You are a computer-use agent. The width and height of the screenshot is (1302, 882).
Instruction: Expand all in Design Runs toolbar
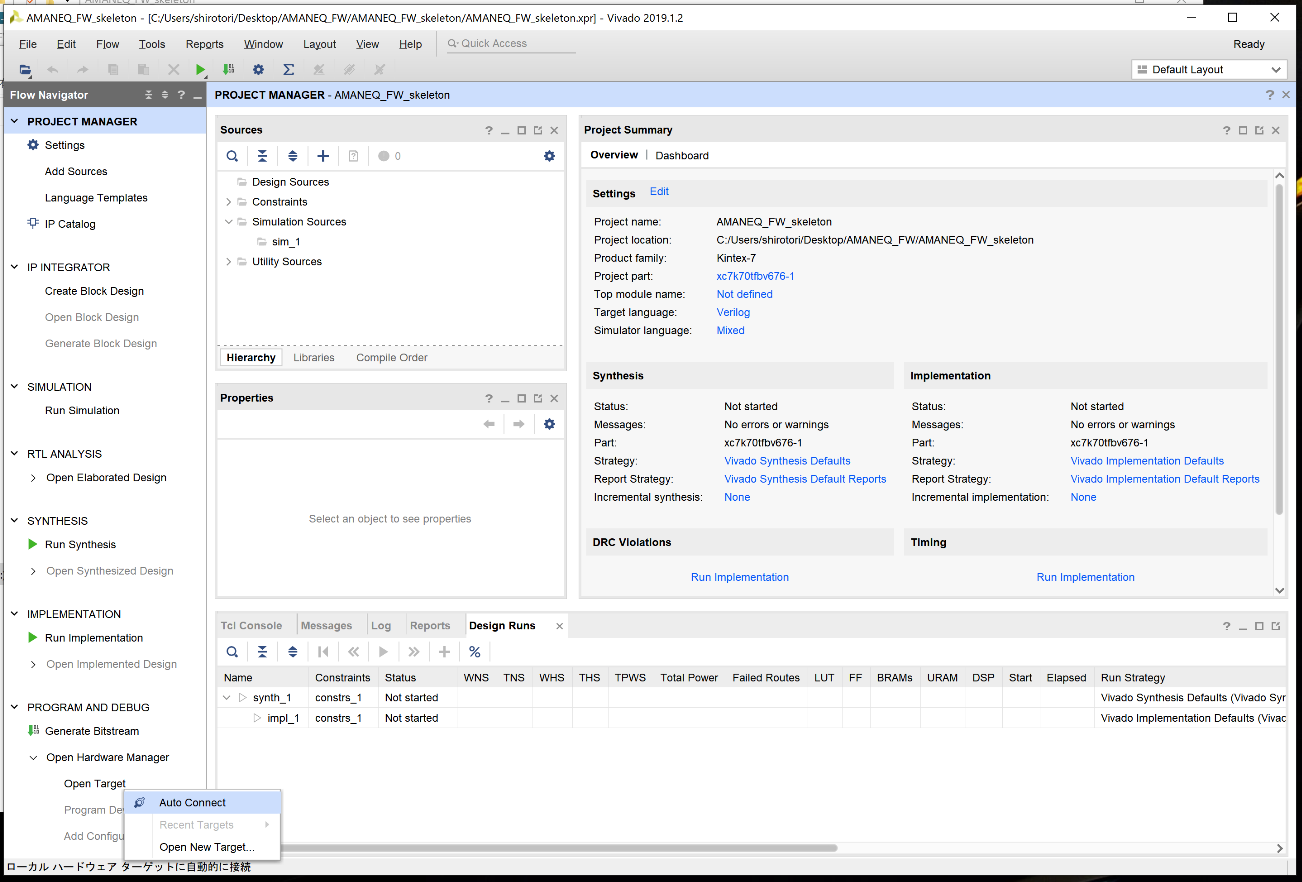[x=292, y=652]
